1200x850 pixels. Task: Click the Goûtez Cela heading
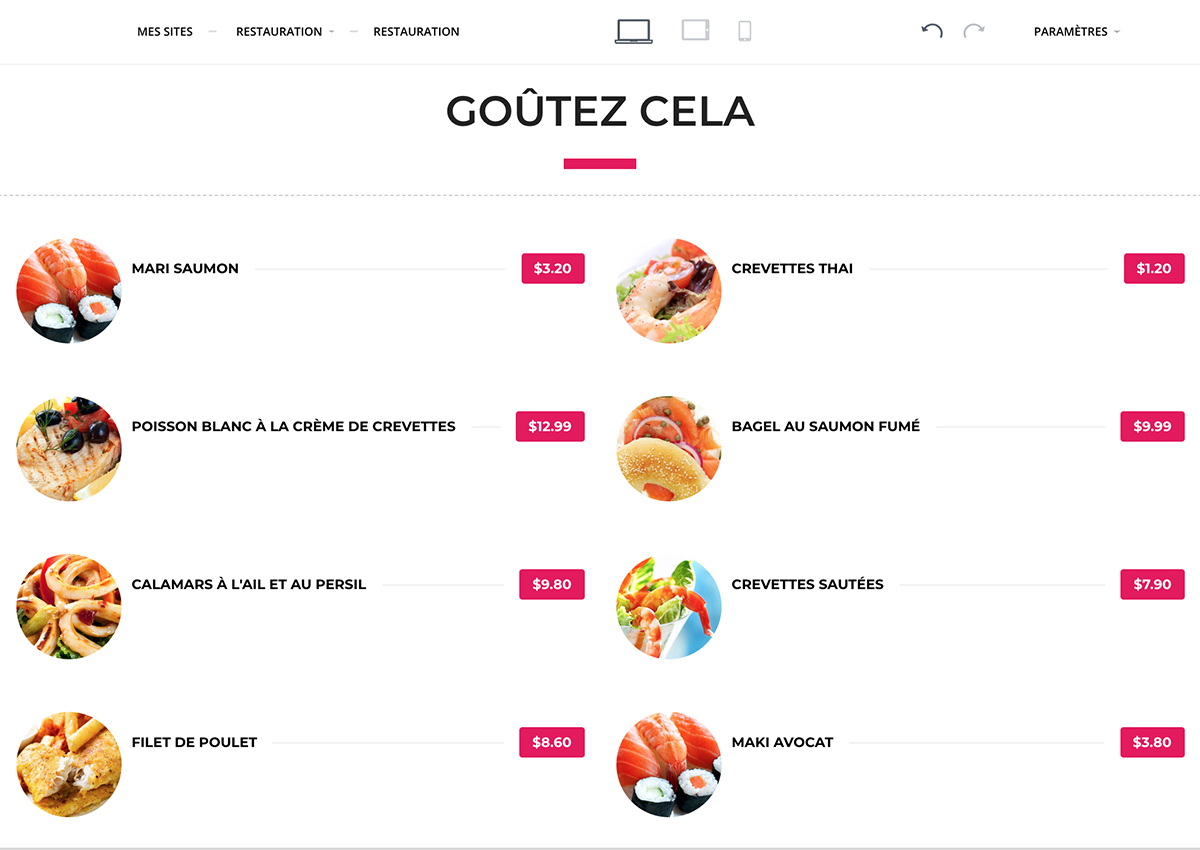coord(600,111)
